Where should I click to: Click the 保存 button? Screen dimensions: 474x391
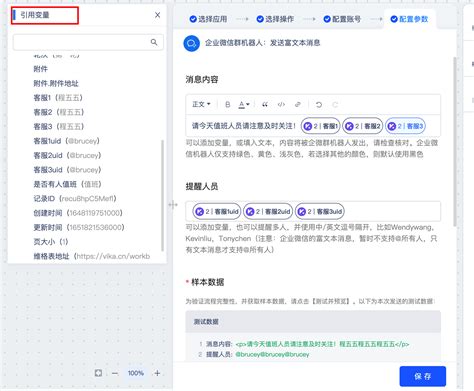pos(423,376)
